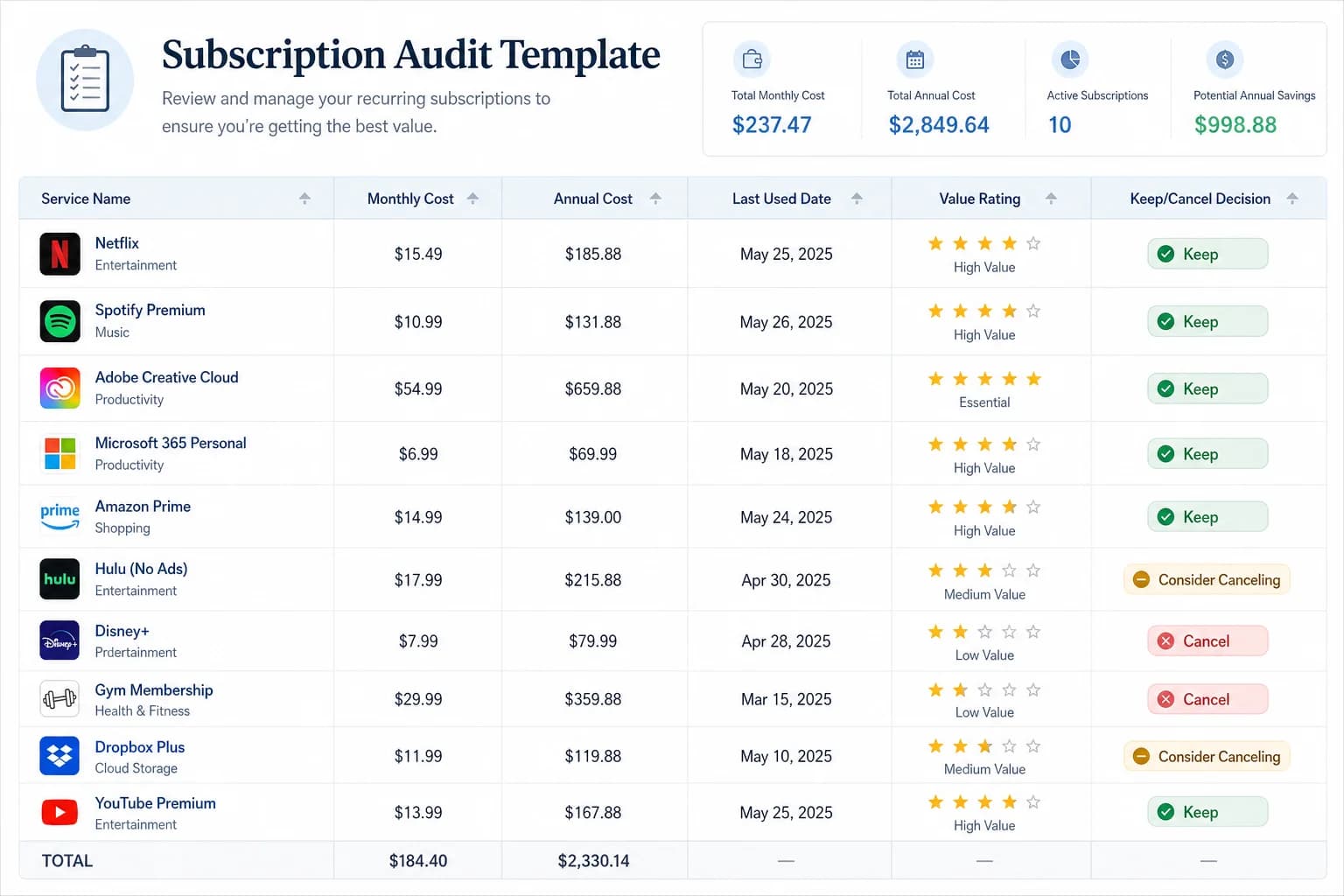Click the Total Monthly Cost wallet icon

pos(752,59)
